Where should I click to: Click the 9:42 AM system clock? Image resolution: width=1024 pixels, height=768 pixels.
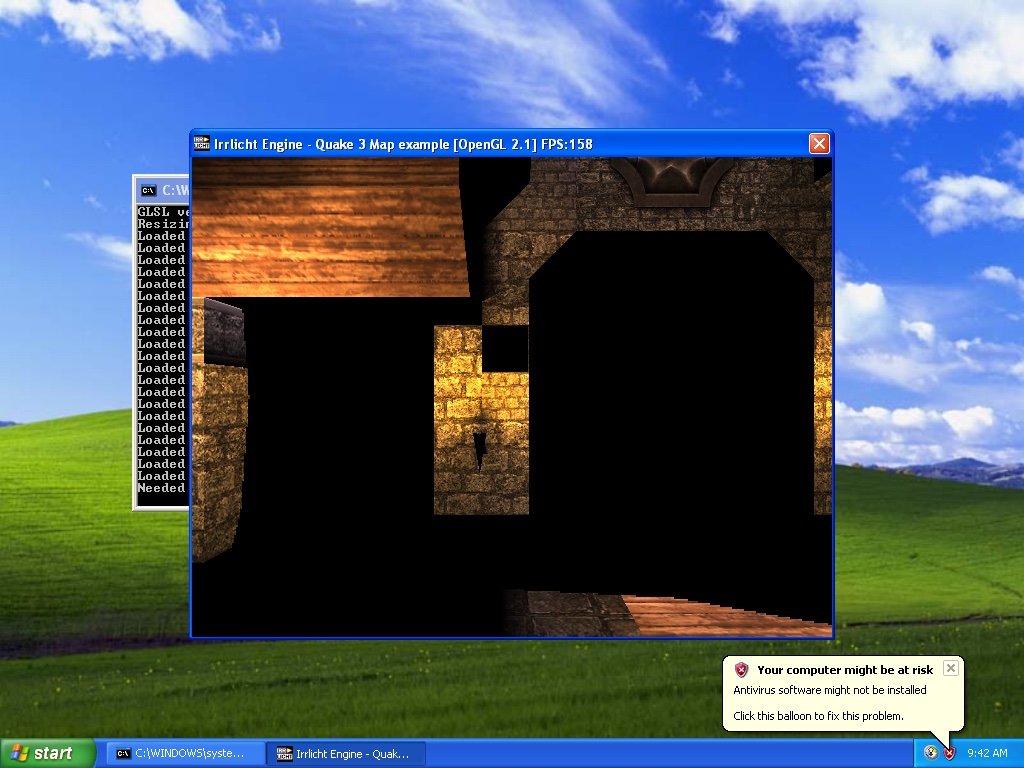(x=987, y=753)
